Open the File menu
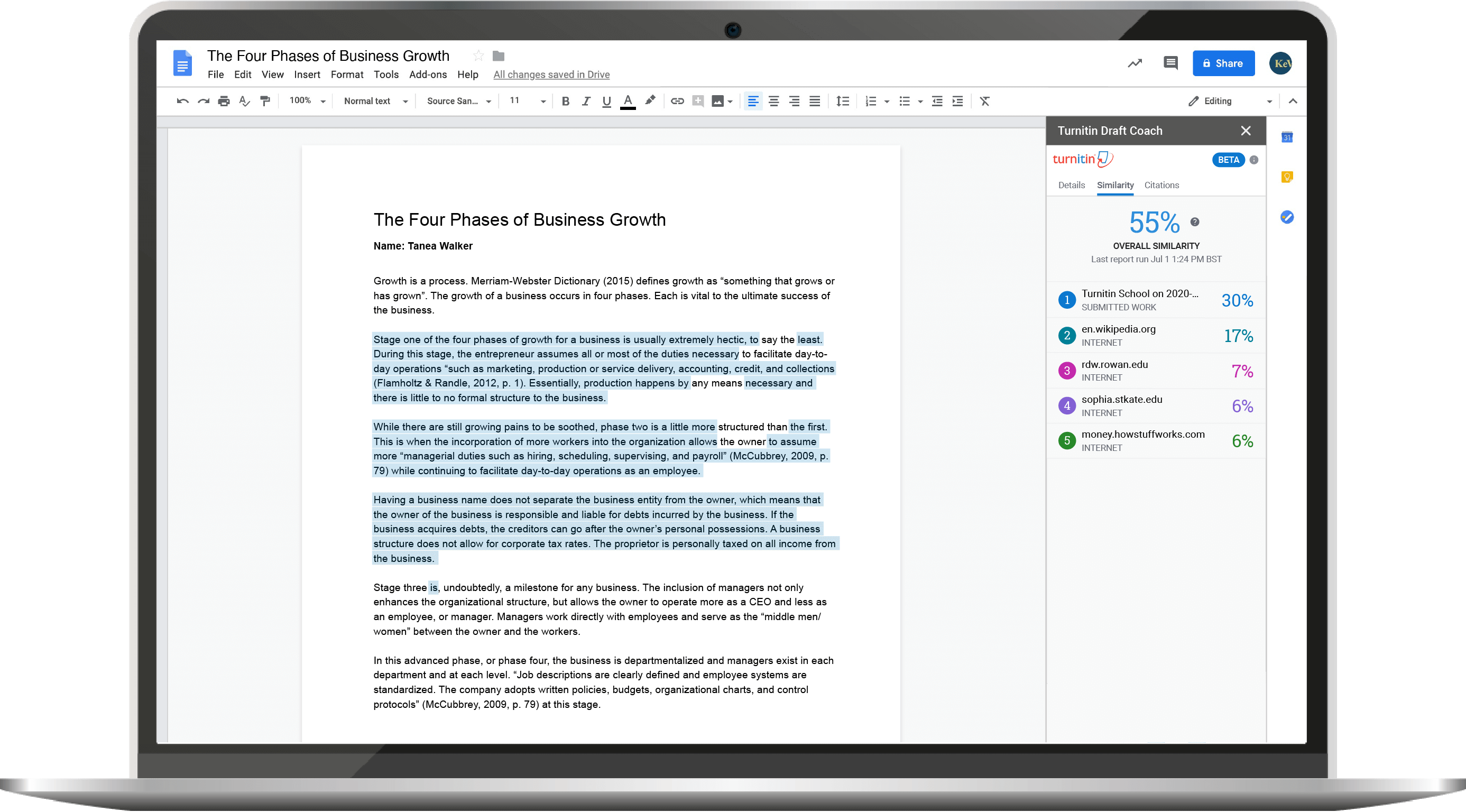 216,75
